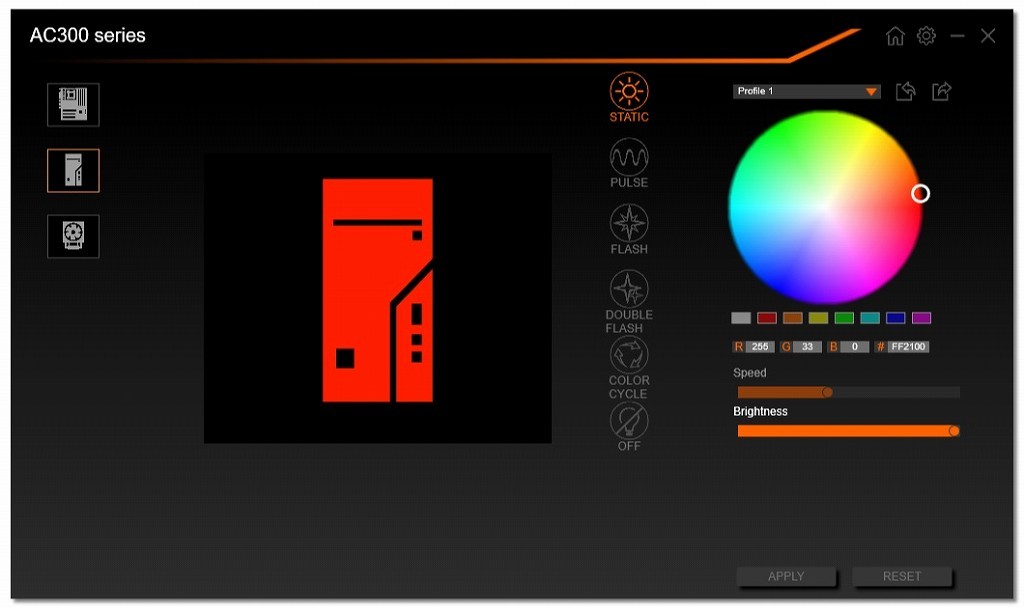Select the STATIC lighting mode

pos(629,97)
